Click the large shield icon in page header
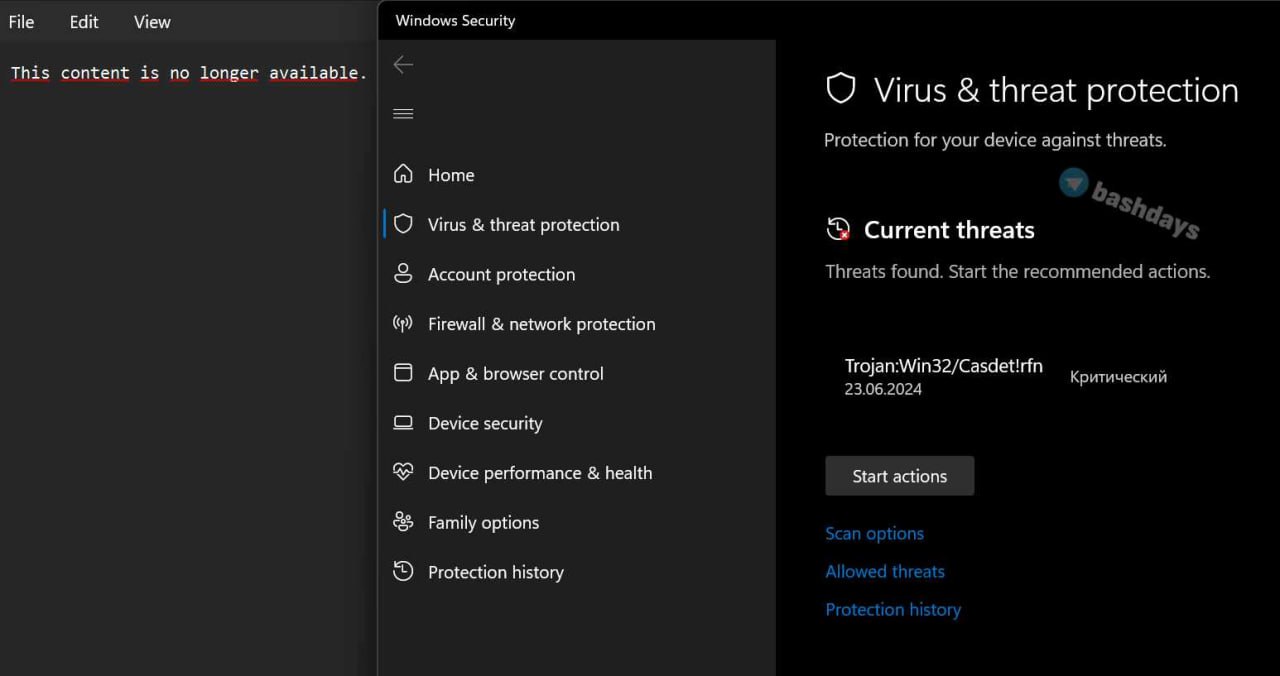The height and width of the screenshot is (676, 1280). click(841, 89)
